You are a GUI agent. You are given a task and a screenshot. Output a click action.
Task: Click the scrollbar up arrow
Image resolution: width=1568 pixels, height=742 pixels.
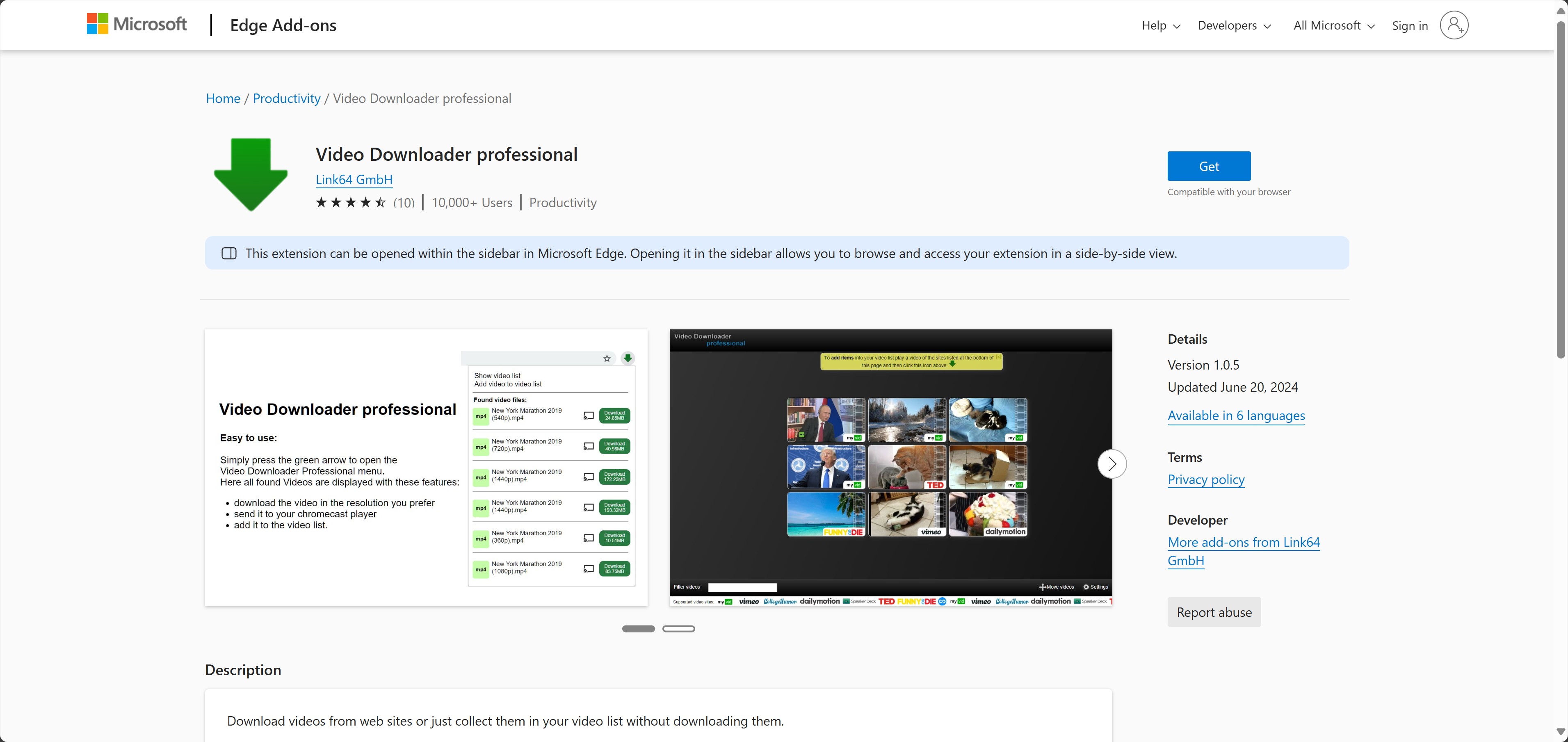[1561, 11]
